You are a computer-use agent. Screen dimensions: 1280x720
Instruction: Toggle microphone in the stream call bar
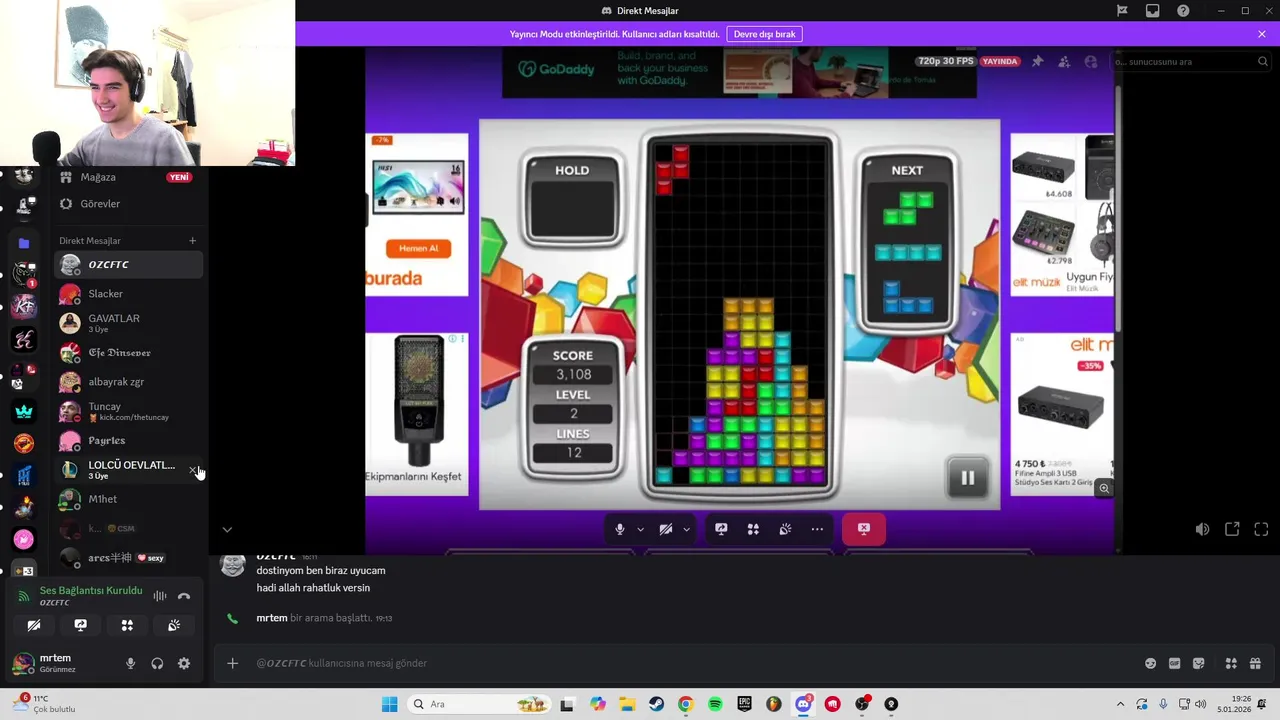tap(620, 529)
